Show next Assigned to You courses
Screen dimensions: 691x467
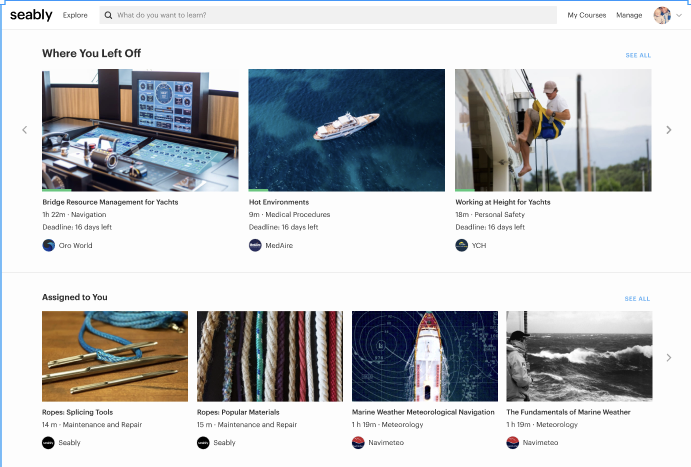[x=669, y=358]
